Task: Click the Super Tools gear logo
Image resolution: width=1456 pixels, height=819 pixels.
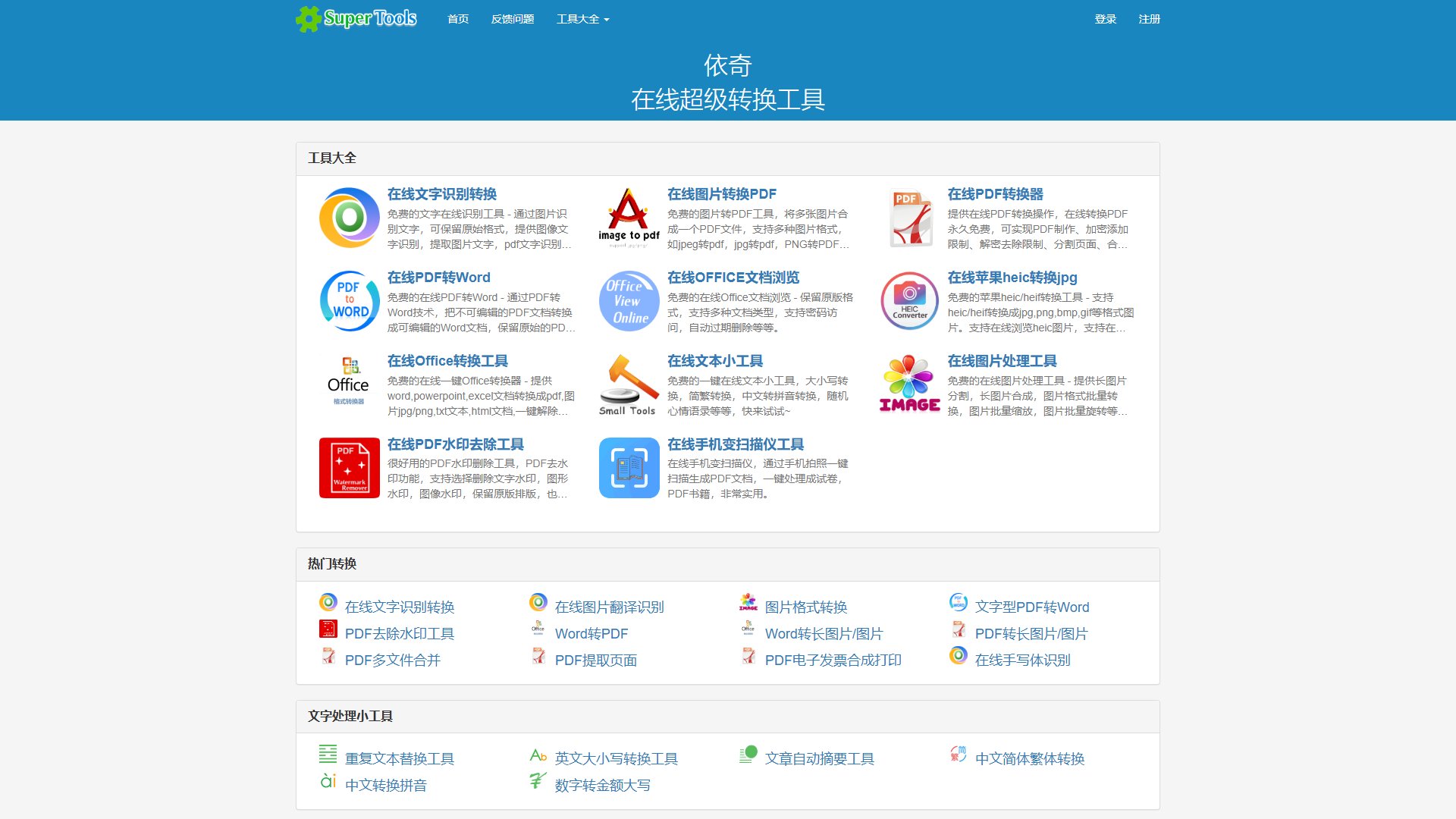Action: click(x=356, y=18)
